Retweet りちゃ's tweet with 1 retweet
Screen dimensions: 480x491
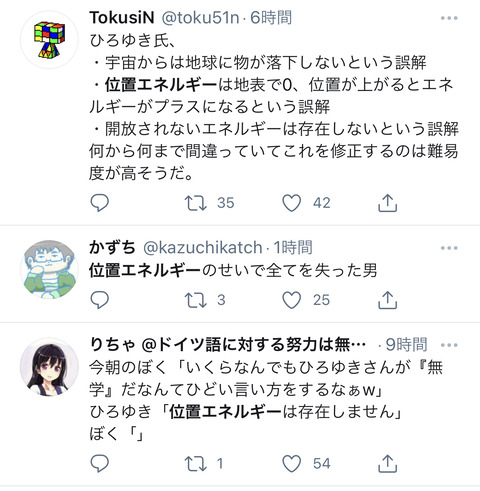click(x=196, y=464)
